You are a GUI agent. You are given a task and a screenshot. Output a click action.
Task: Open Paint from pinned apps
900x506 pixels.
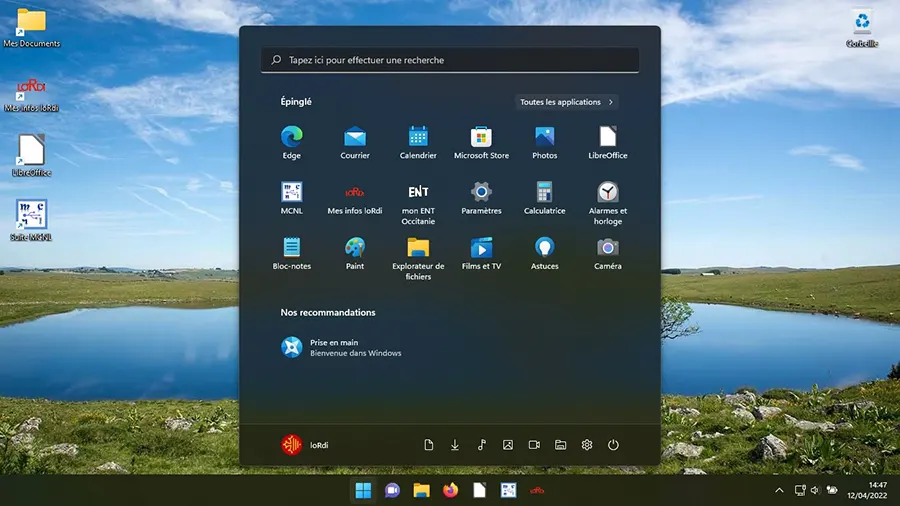tap(355, 247)
